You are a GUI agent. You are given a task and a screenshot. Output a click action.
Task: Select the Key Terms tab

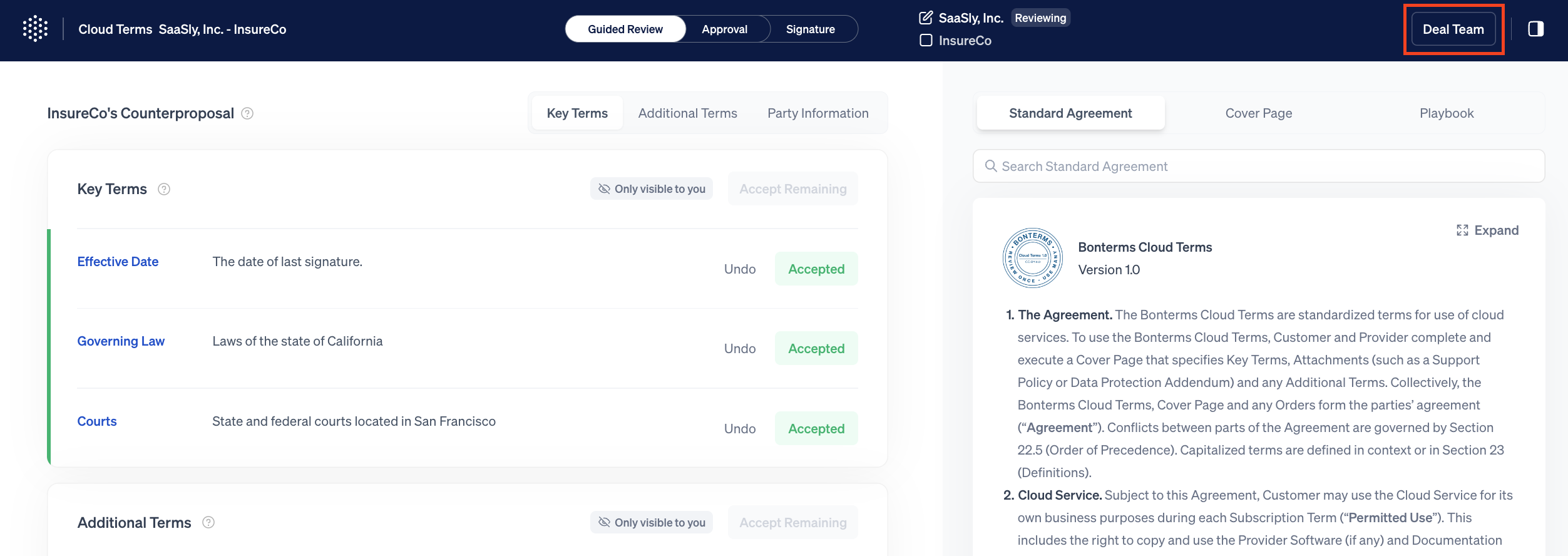coord(577,113)
